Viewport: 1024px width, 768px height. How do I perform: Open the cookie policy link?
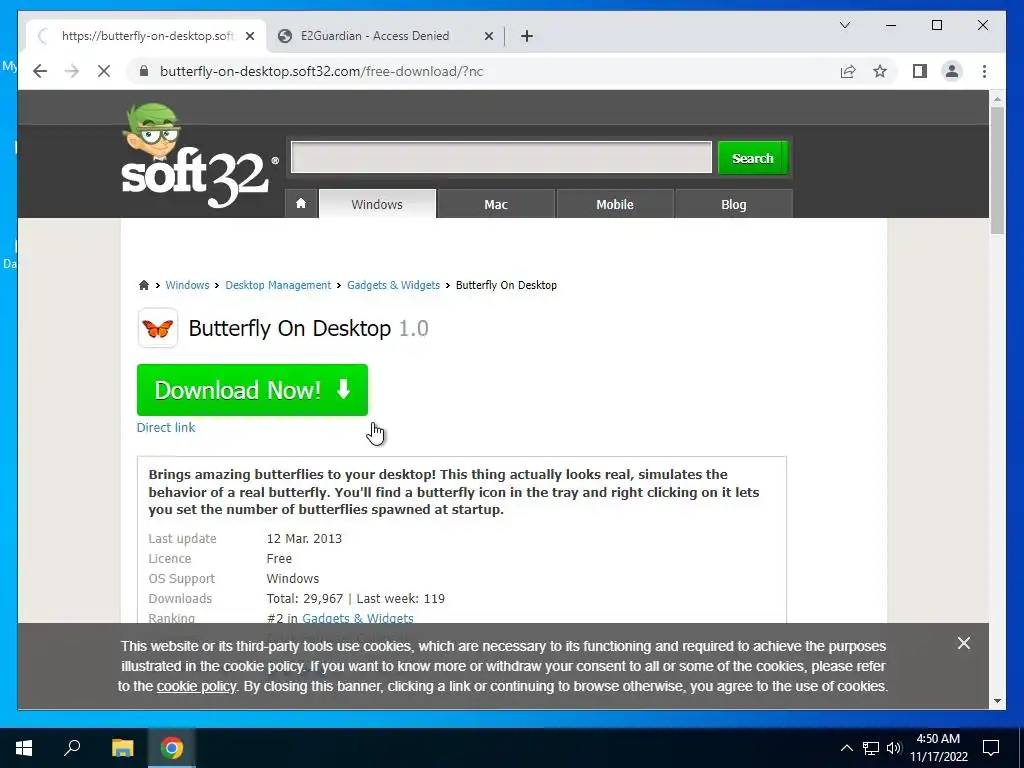[x=197, y=686]
